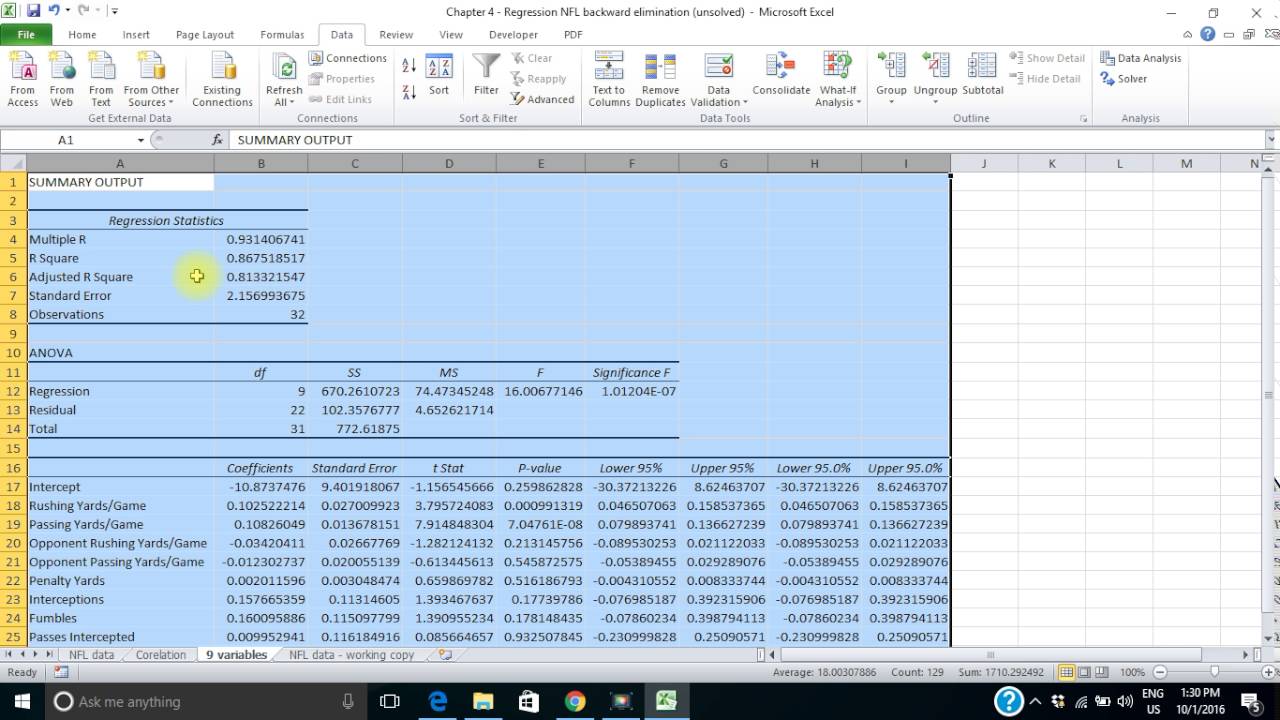Viewport: 1280px width, 720px height.
Task: Sort A to Z ascending
Action: (409, 65)
